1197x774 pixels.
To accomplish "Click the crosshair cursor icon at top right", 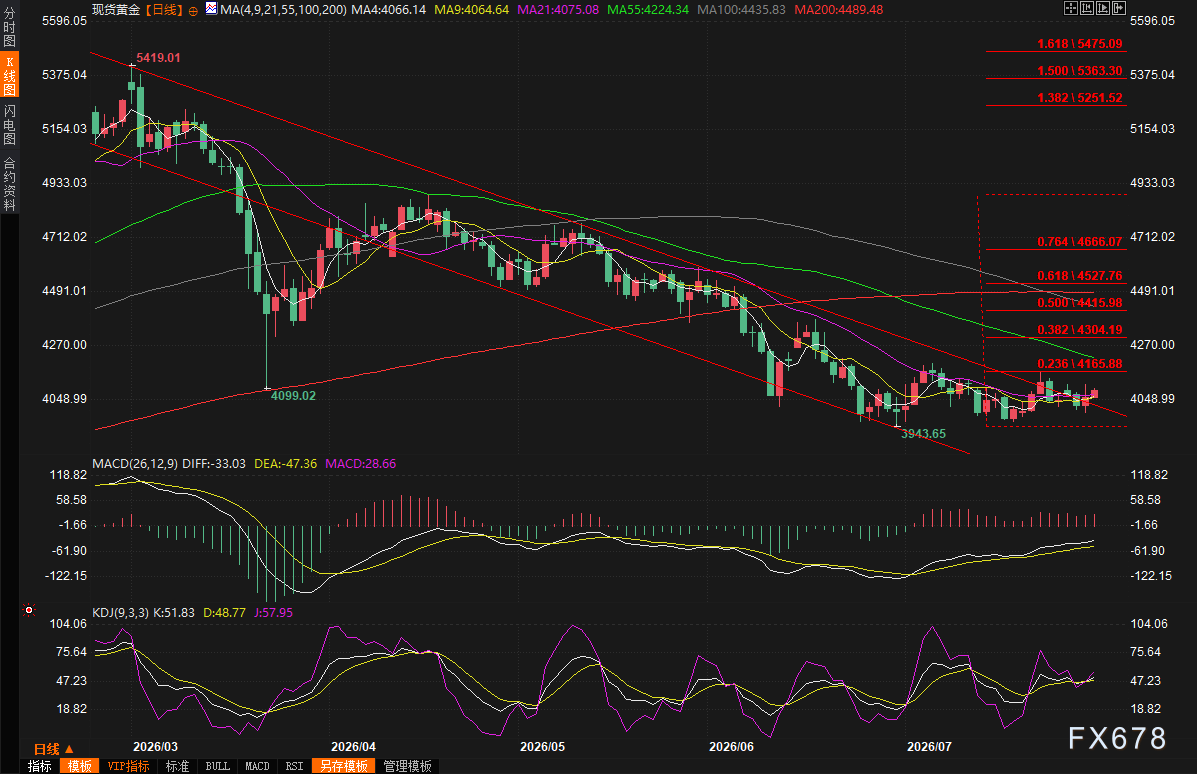I will [1071, 8].
